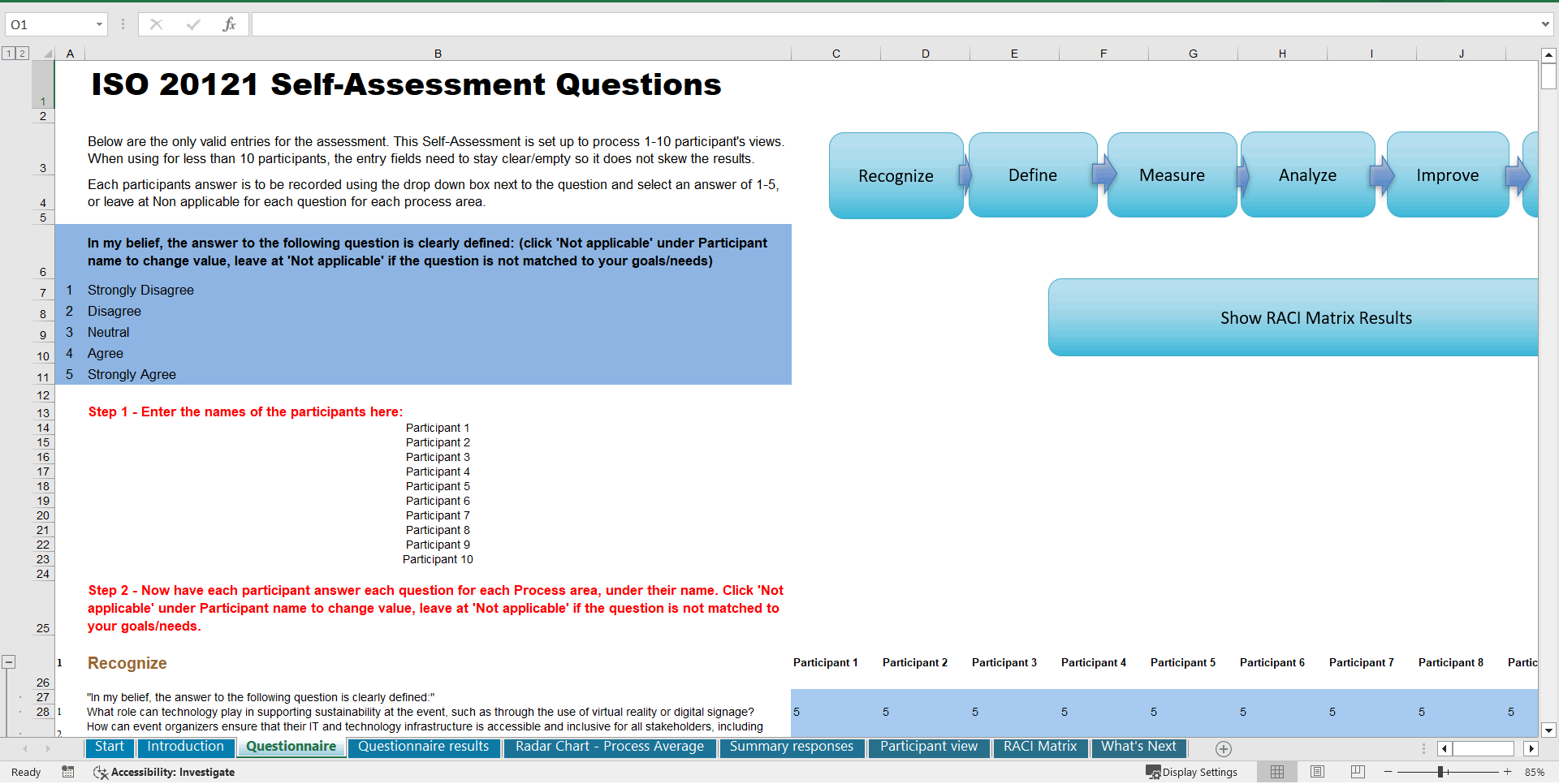
Task: Open Accessibility: Investigate status
Action: pyautogui.click(x=165, y=772)
